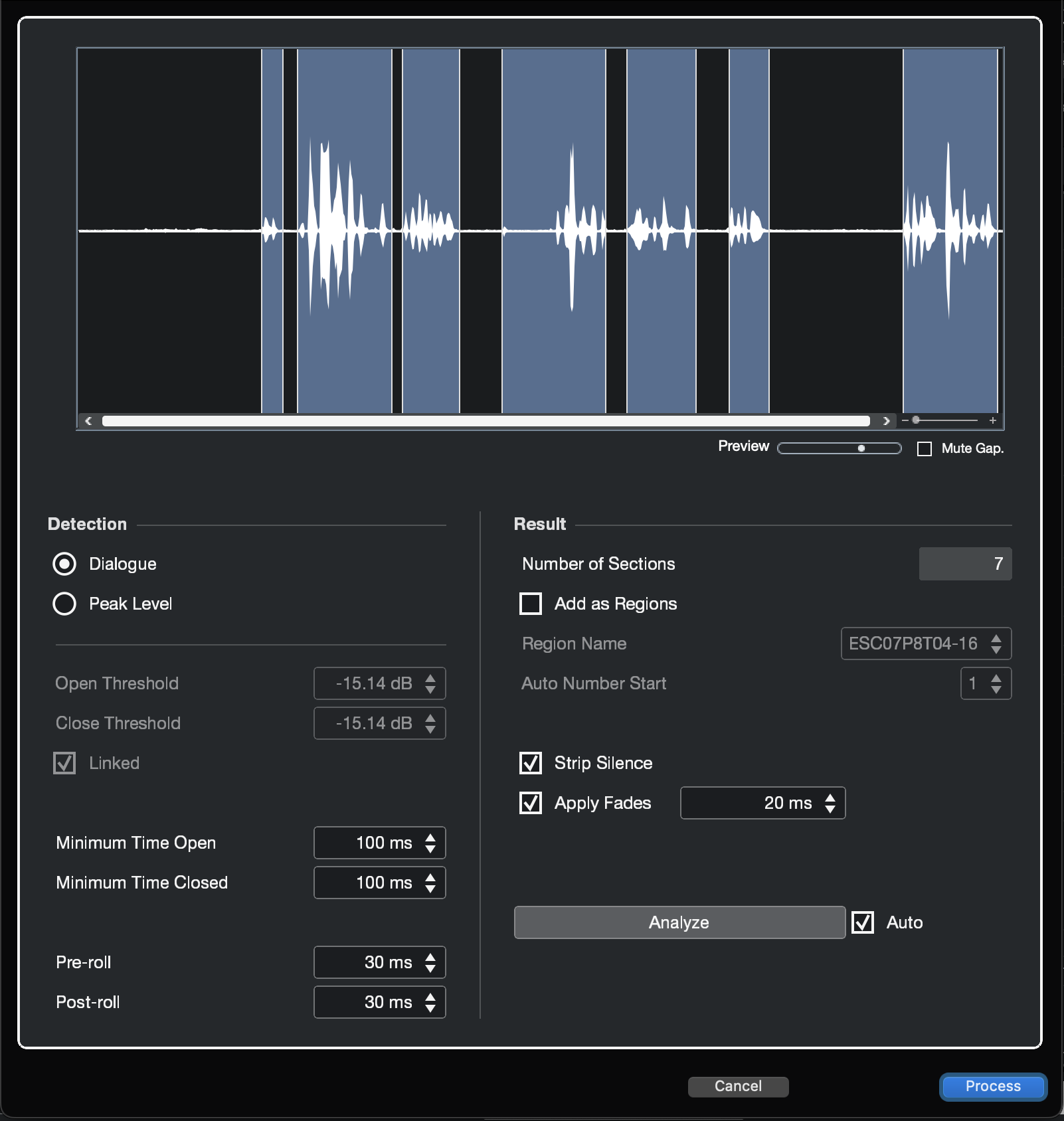Toggle the Linked thresholds checkbox

coord(64,763)
